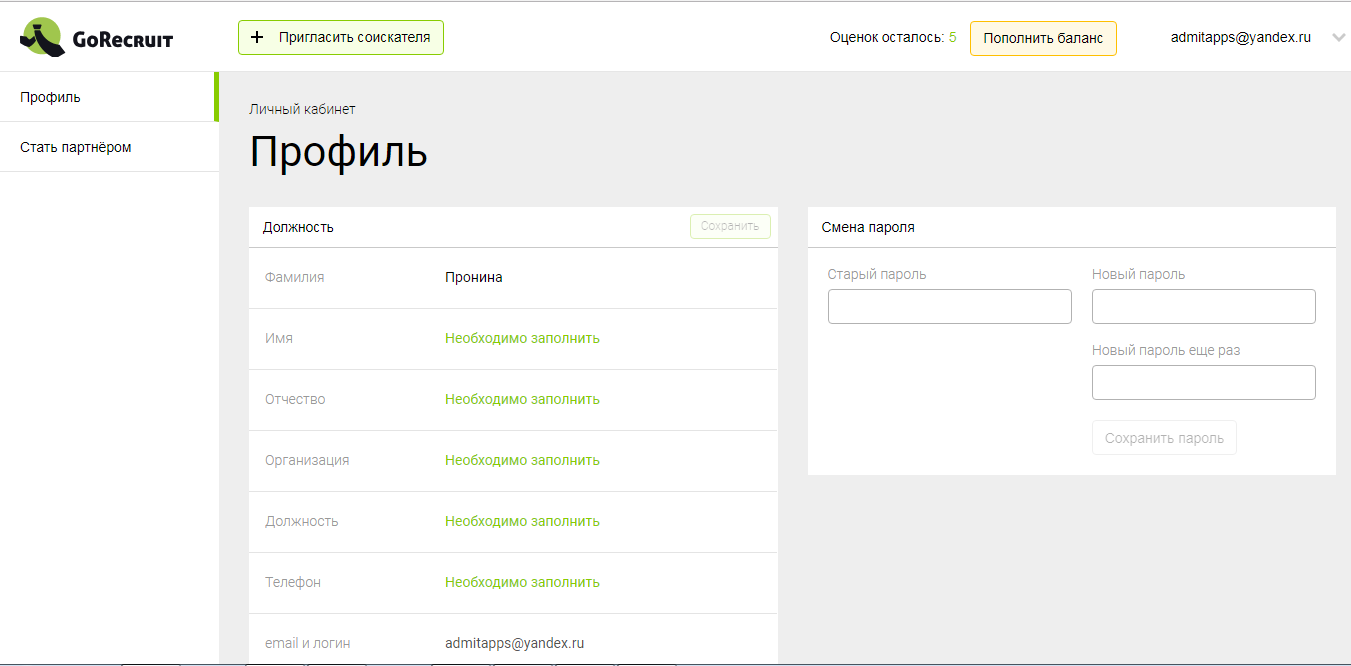
Task: Focus the Новый пароль еще раз field
Action: pos(1203,382)
